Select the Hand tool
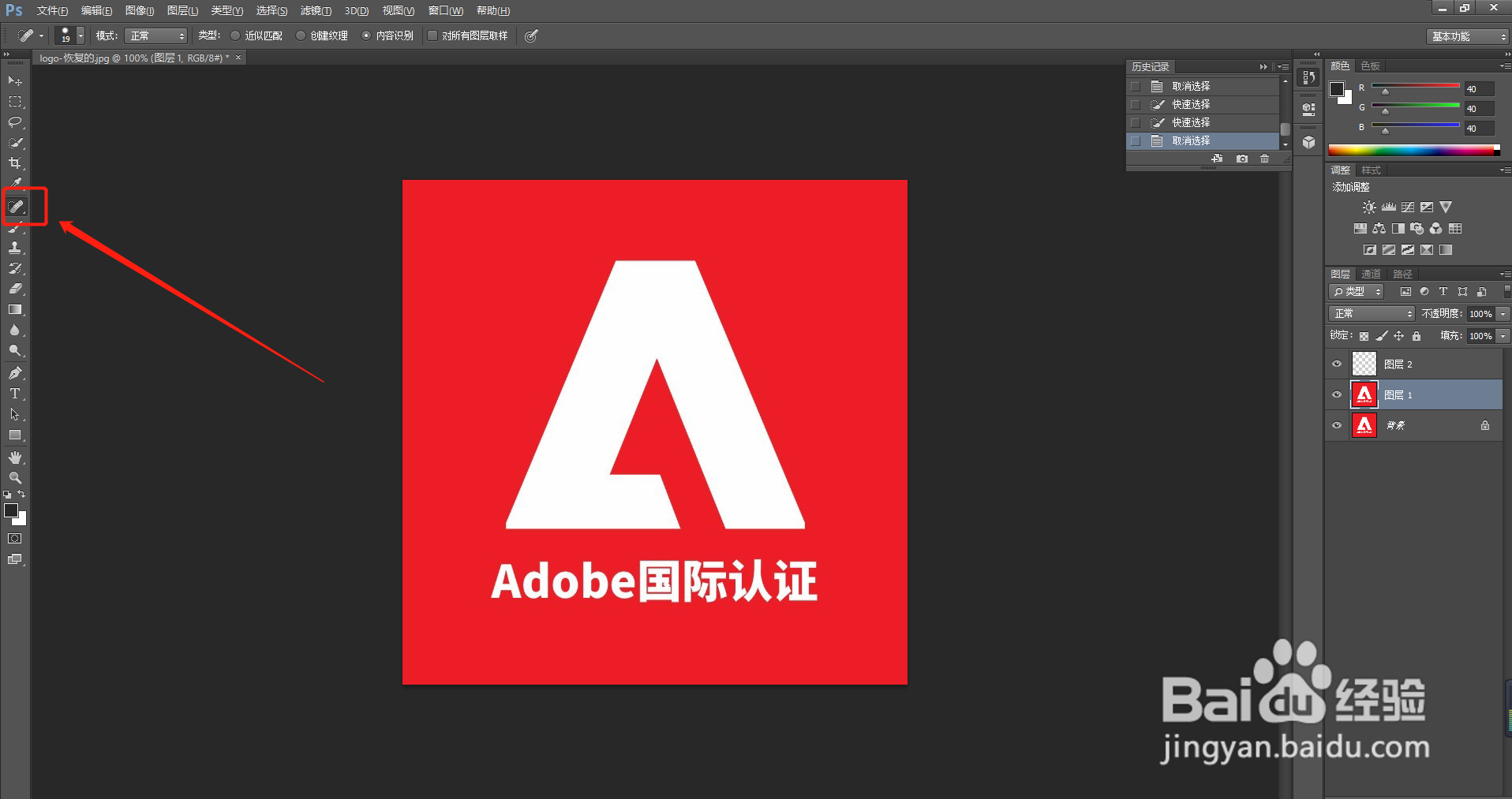Viewport: 1512px width, 799px height. 15,457
